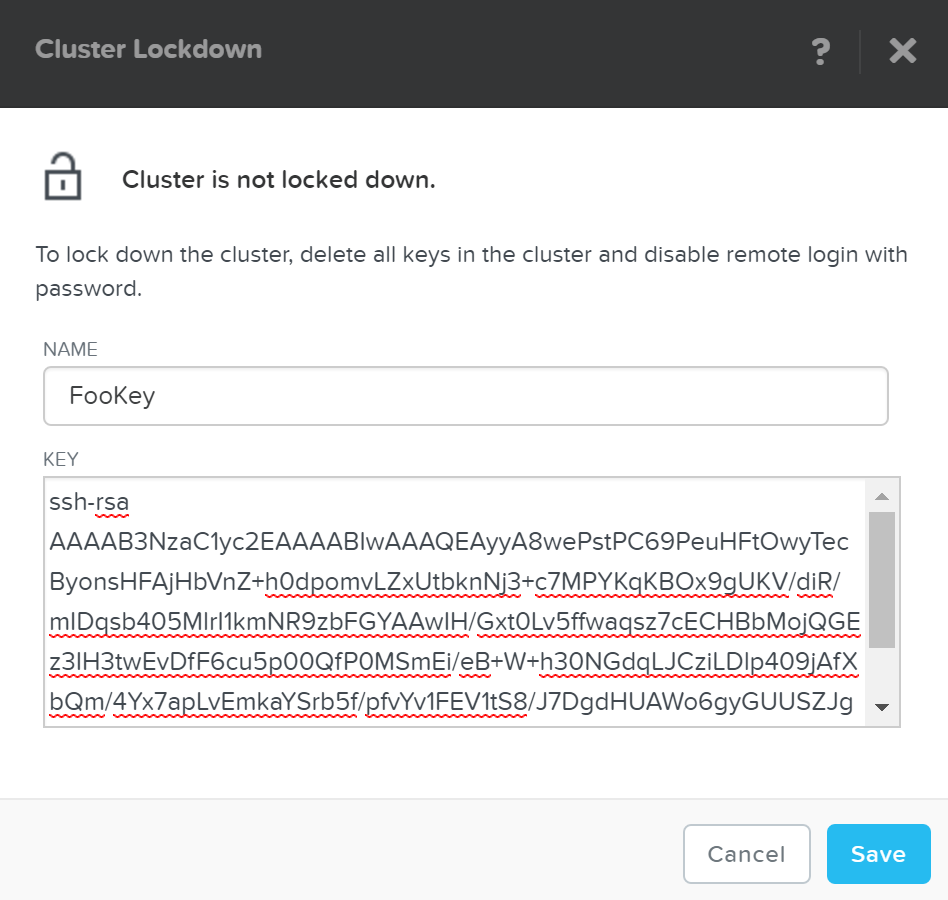Image resolution: width=948 pixels, height=900 pixels.
Task: Click the scrollbar down arrow in KEY field
Action: [881, 707]
